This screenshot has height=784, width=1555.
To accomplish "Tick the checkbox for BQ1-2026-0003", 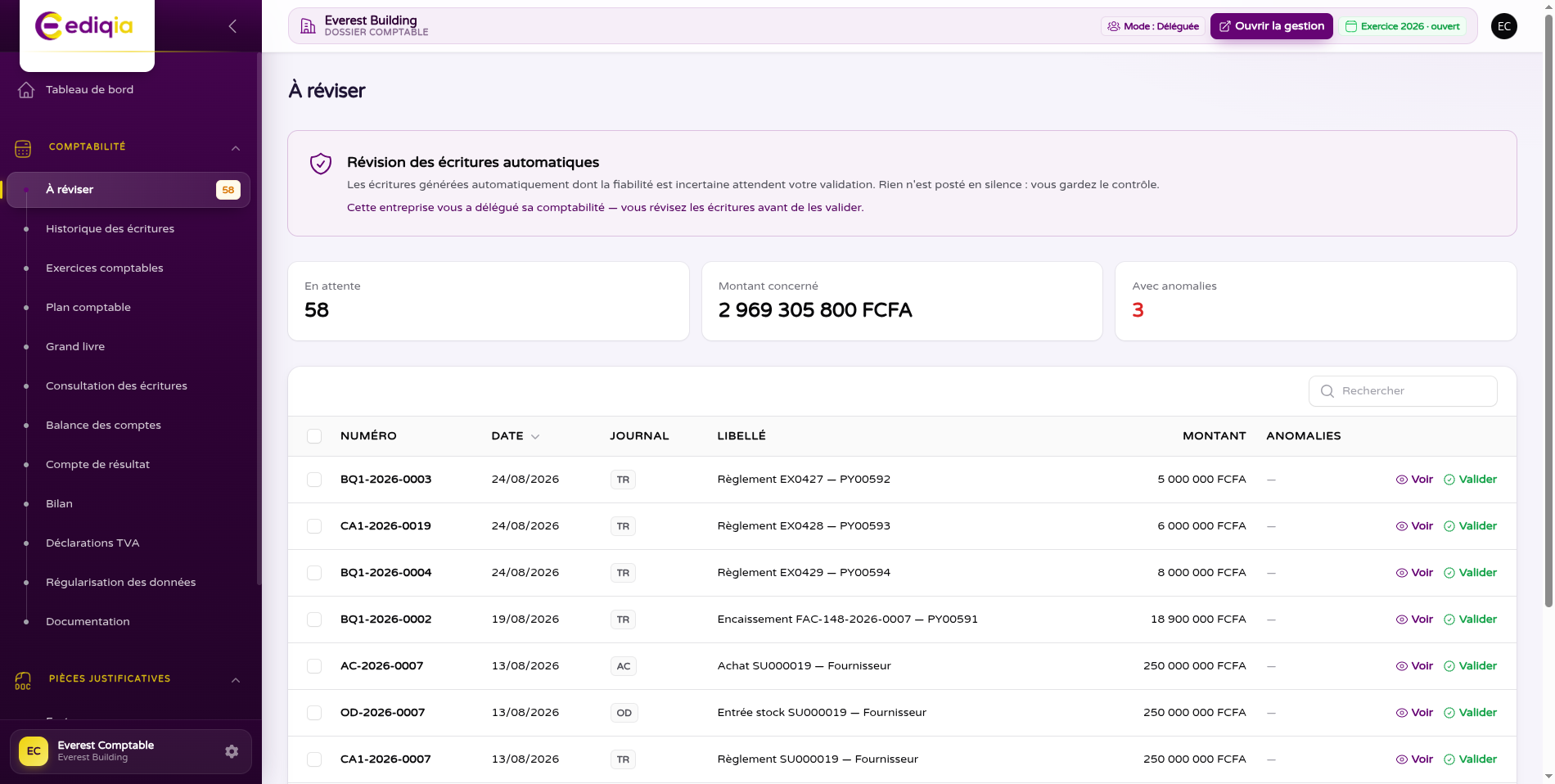I will coord(314,480).
